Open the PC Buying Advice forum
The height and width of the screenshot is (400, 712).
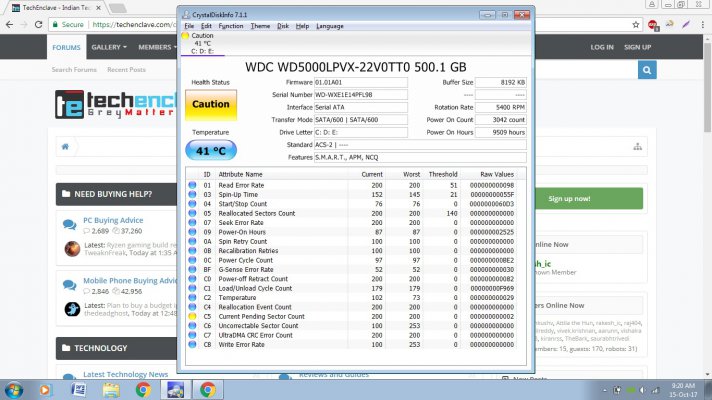113,220
